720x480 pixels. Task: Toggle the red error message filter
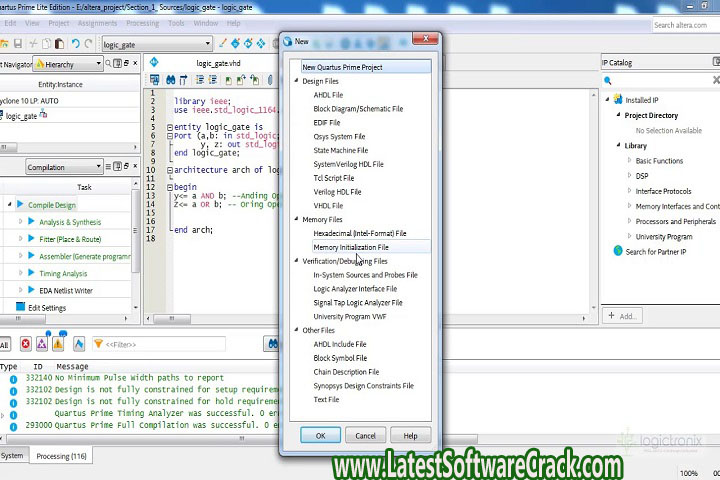coord(25,344)
